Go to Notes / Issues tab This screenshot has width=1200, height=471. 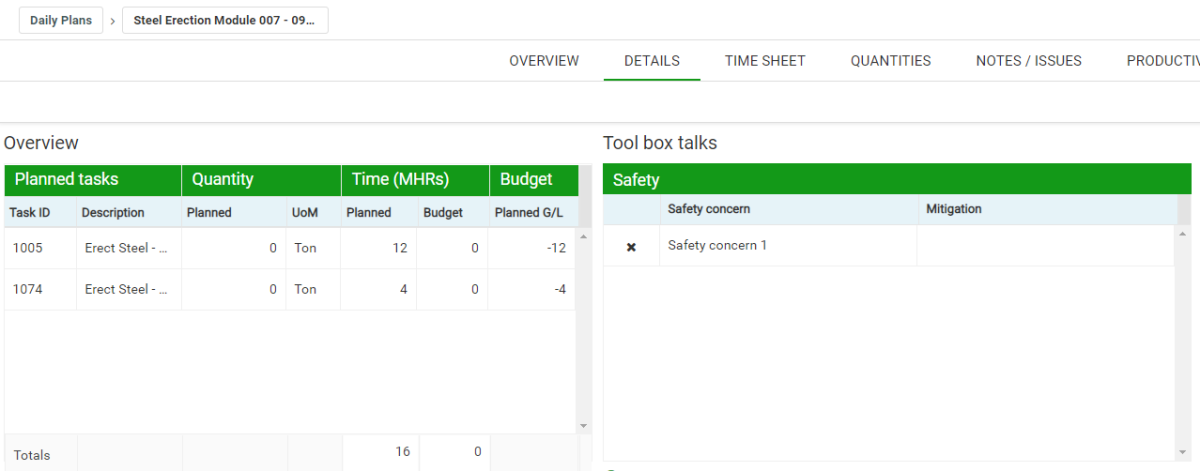tap(1028, 61)
